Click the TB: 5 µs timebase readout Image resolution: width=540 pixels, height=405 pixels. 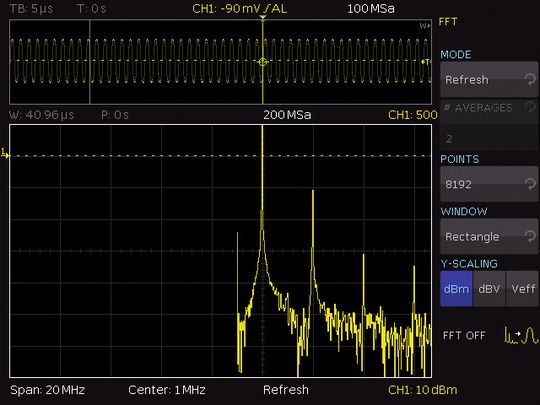(31, 8)
